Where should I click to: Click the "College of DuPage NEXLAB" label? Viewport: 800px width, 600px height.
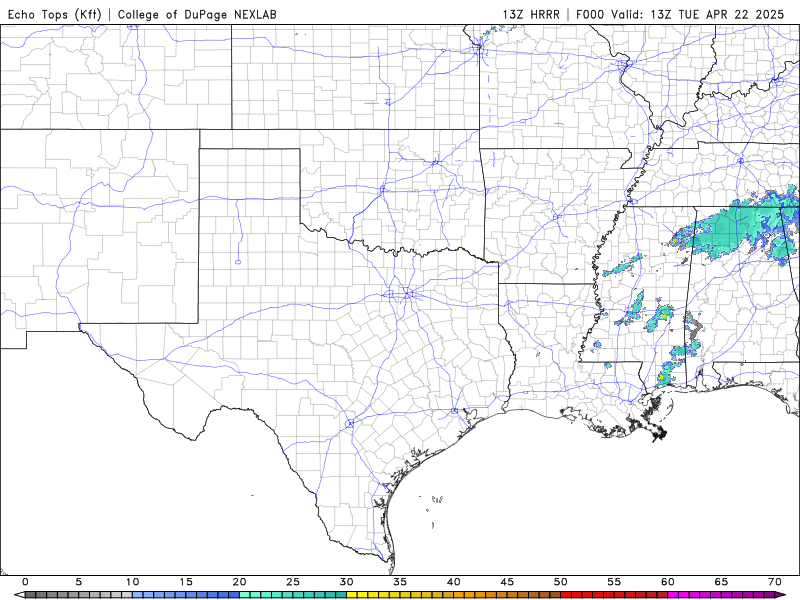[x=197, y=14]
